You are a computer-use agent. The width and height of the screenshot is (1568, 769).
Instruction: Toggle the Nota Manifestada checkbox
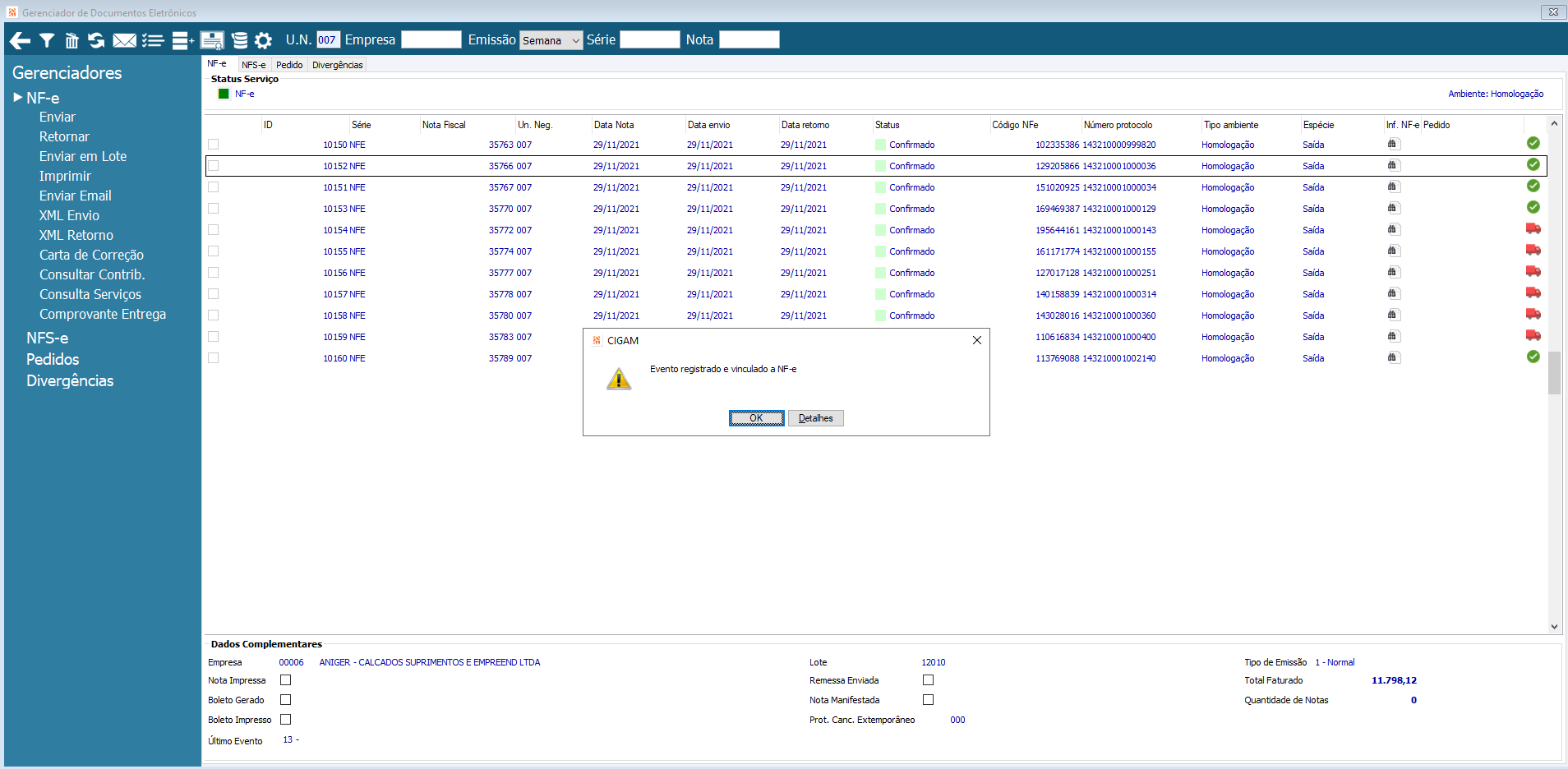pyautogui.click(x=929, y=700)
